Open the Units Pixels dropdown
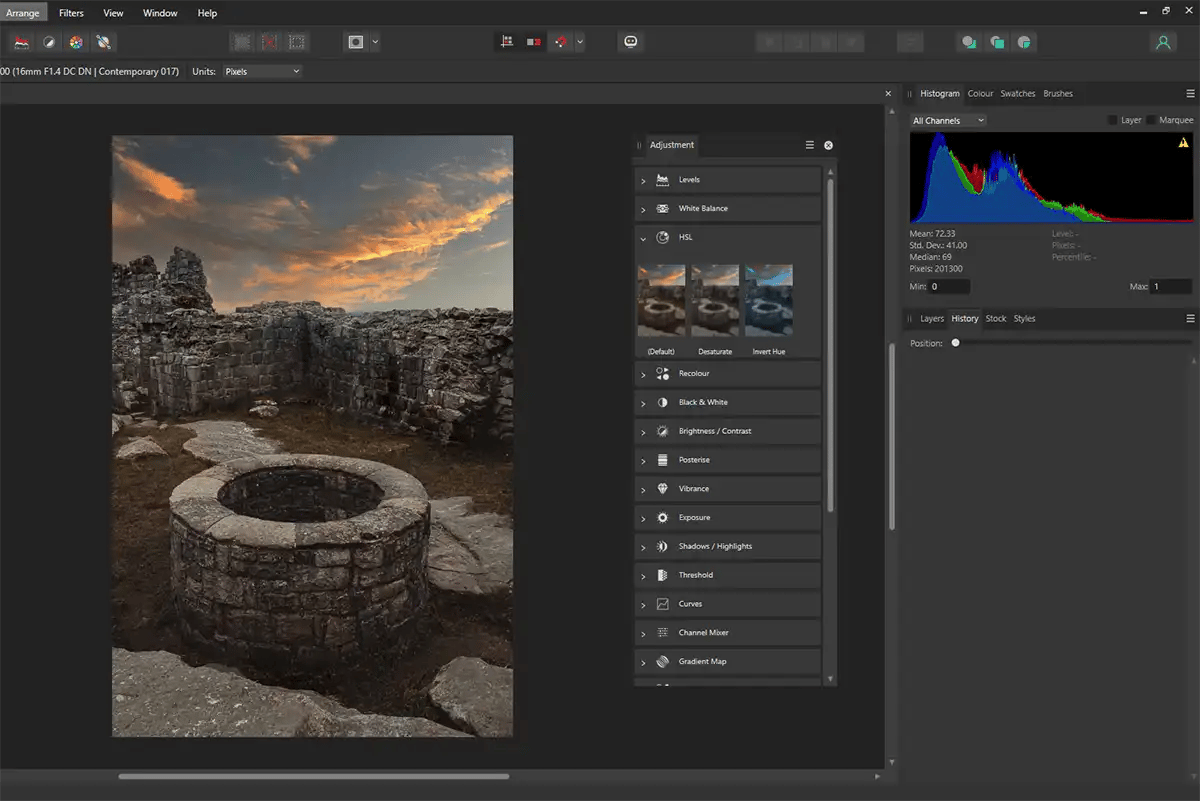Image resolution: width=1200 pixels, height=801 pixels. 261,72
